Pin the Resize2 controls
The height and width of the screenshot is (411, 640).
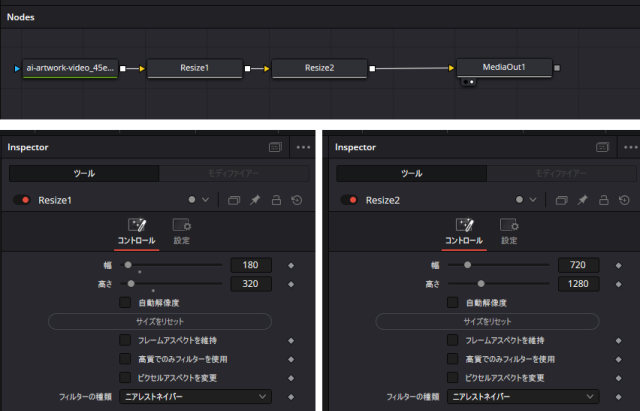click(582, 200)
